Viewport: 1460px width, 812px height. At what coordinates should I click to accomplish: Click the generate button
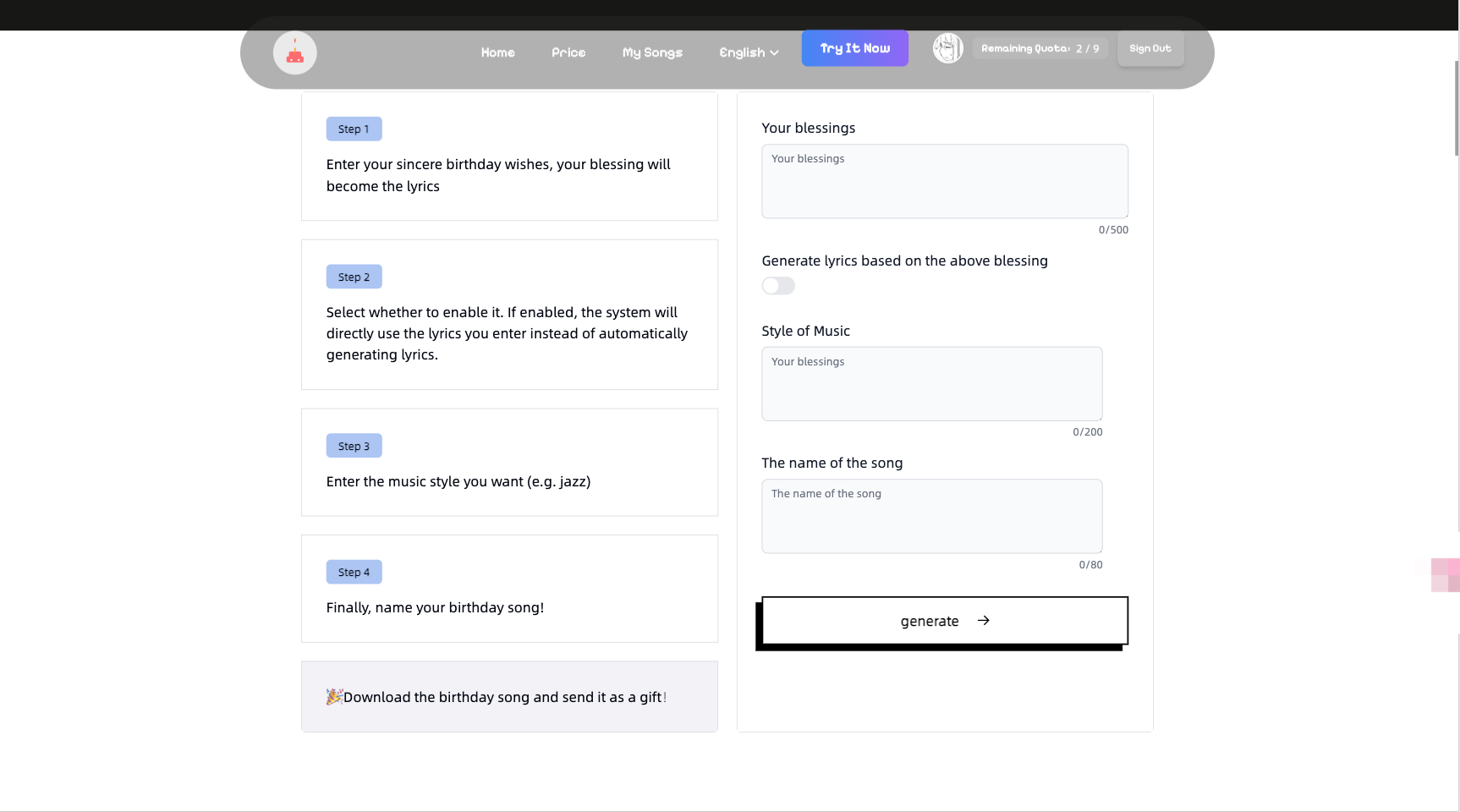pyautogui.click(x=945, y=621)
